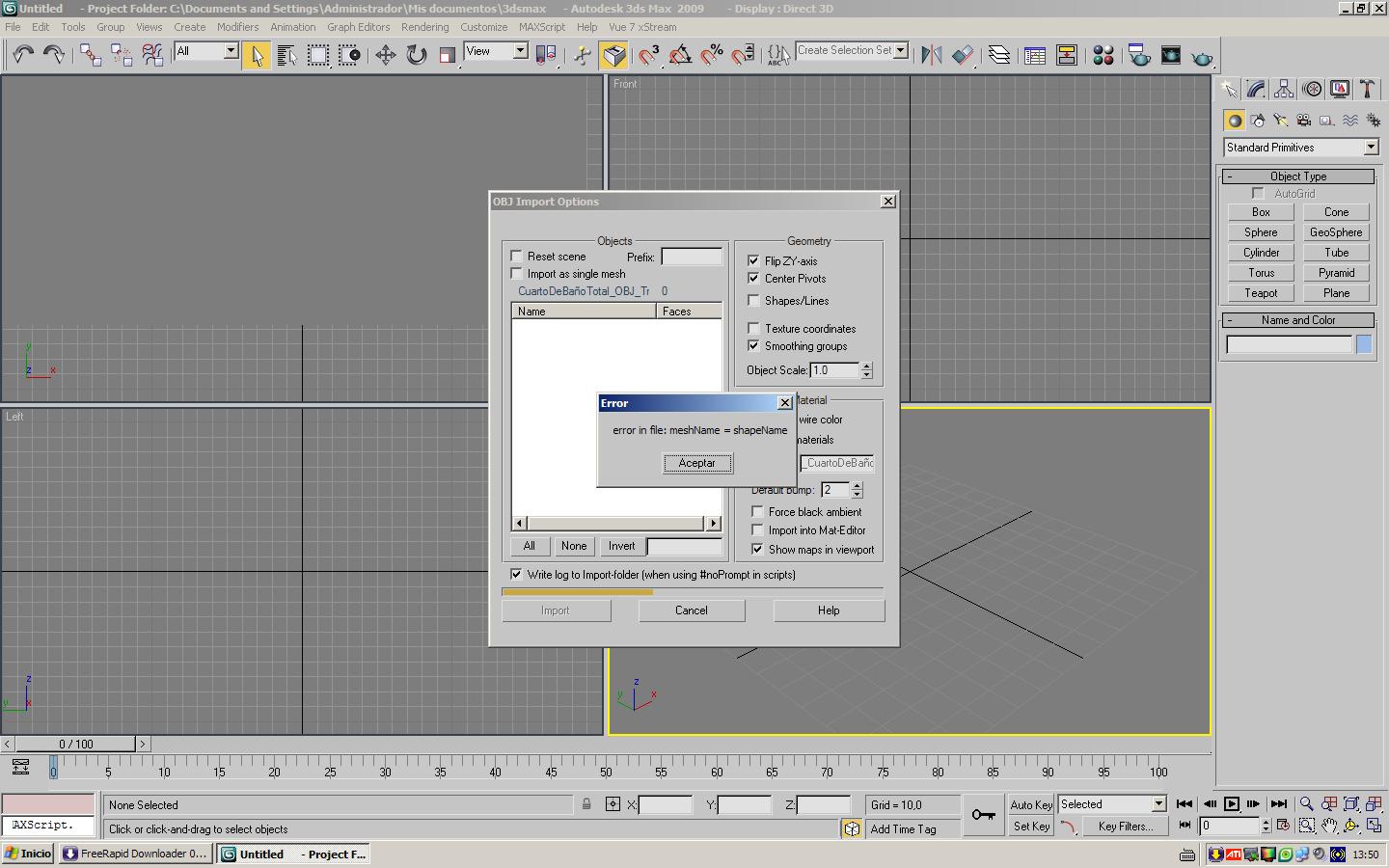Screen dimensions: 1389x868
Task: Click Aceptar in the Error dialog
Action: coord(697,463)
